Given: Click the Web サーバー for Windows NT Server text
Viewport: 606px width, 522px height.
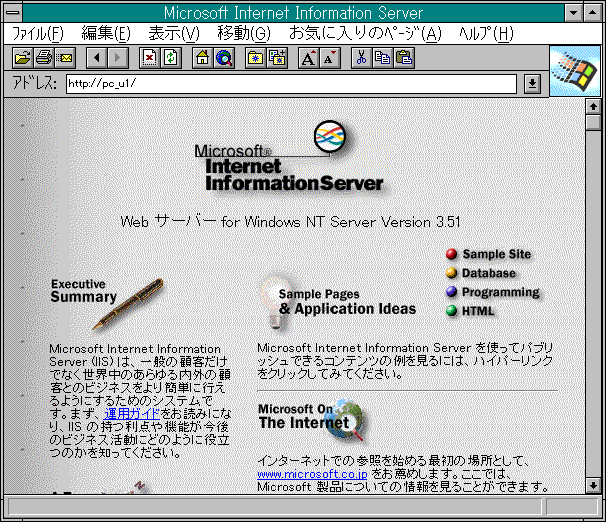Looking at the screenshot, I should tap(290, 222).
